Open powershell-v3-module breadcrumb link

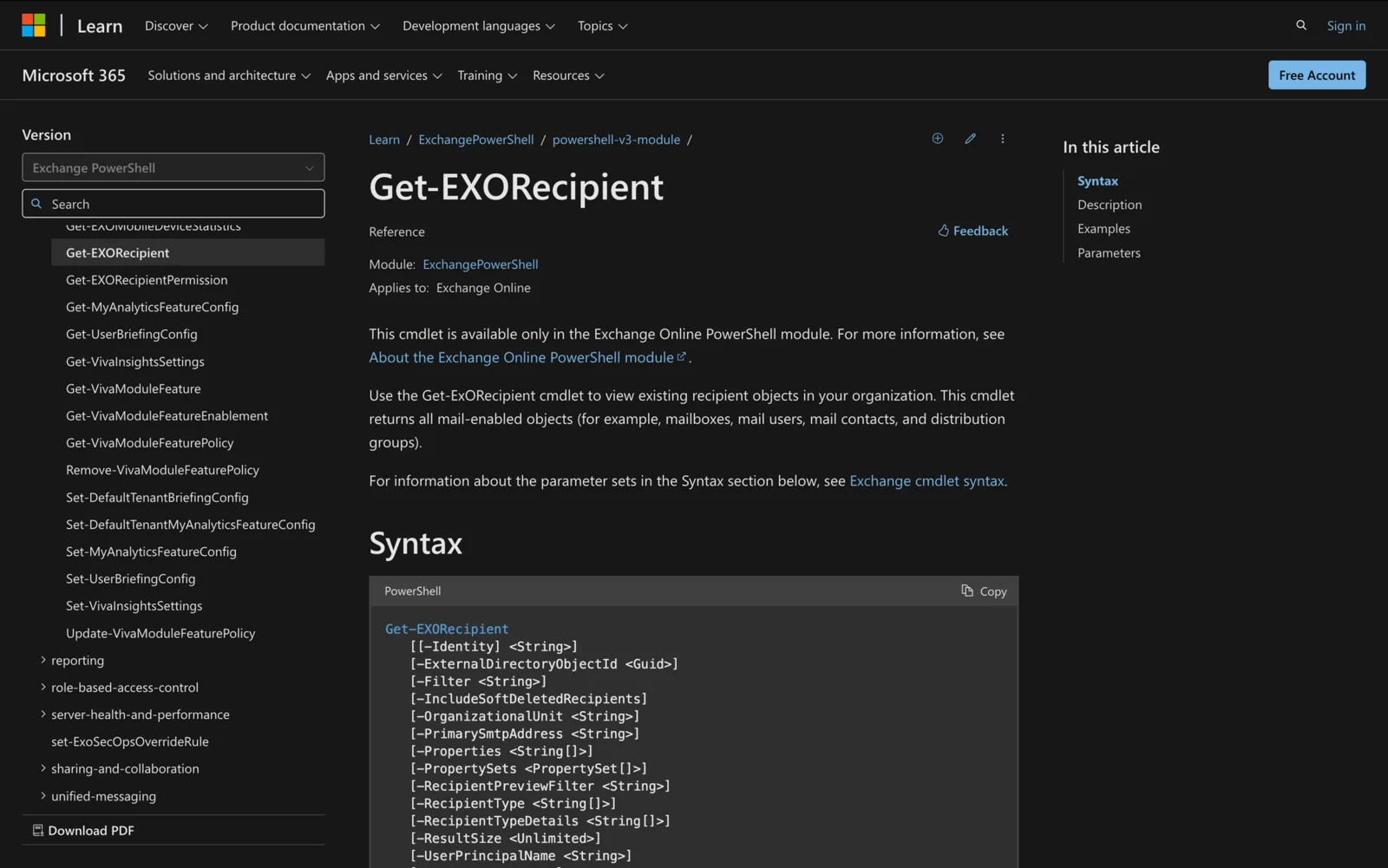pos(616,140)
